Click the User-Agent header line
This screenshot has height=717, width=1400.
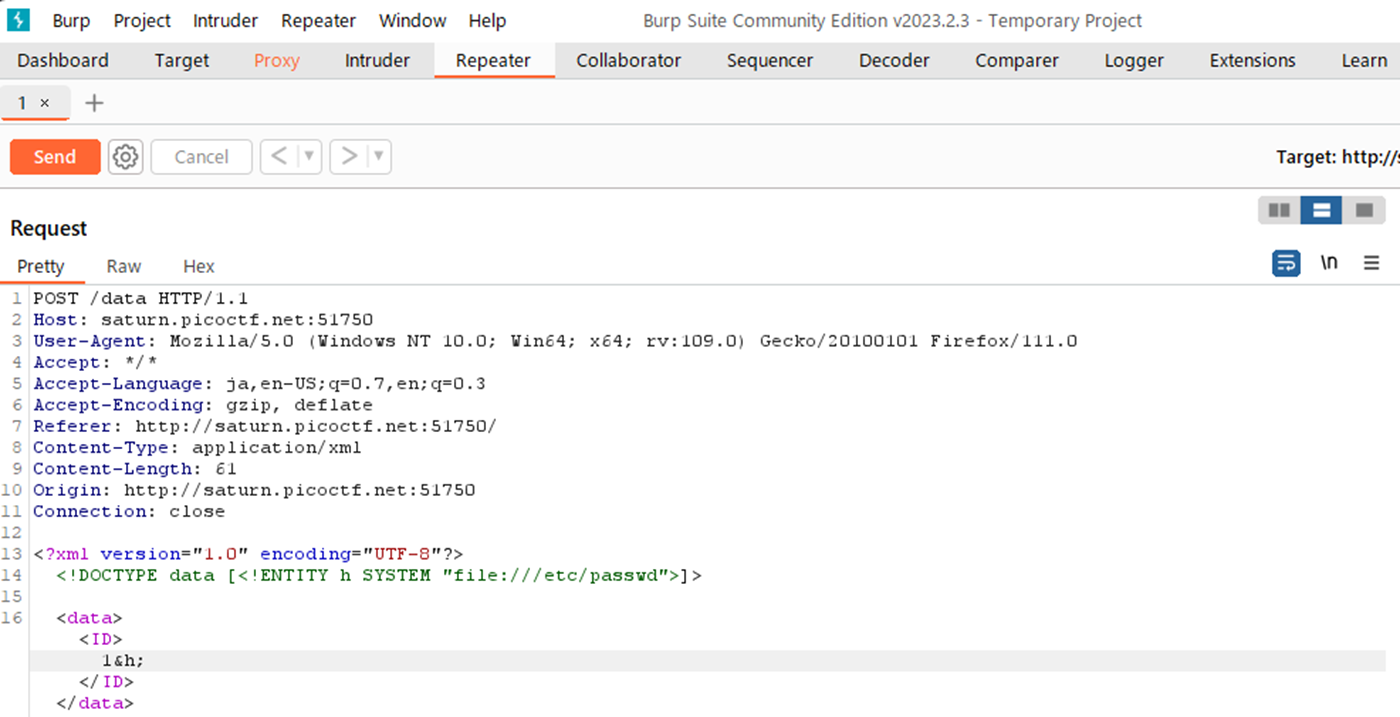coord(555,341)
